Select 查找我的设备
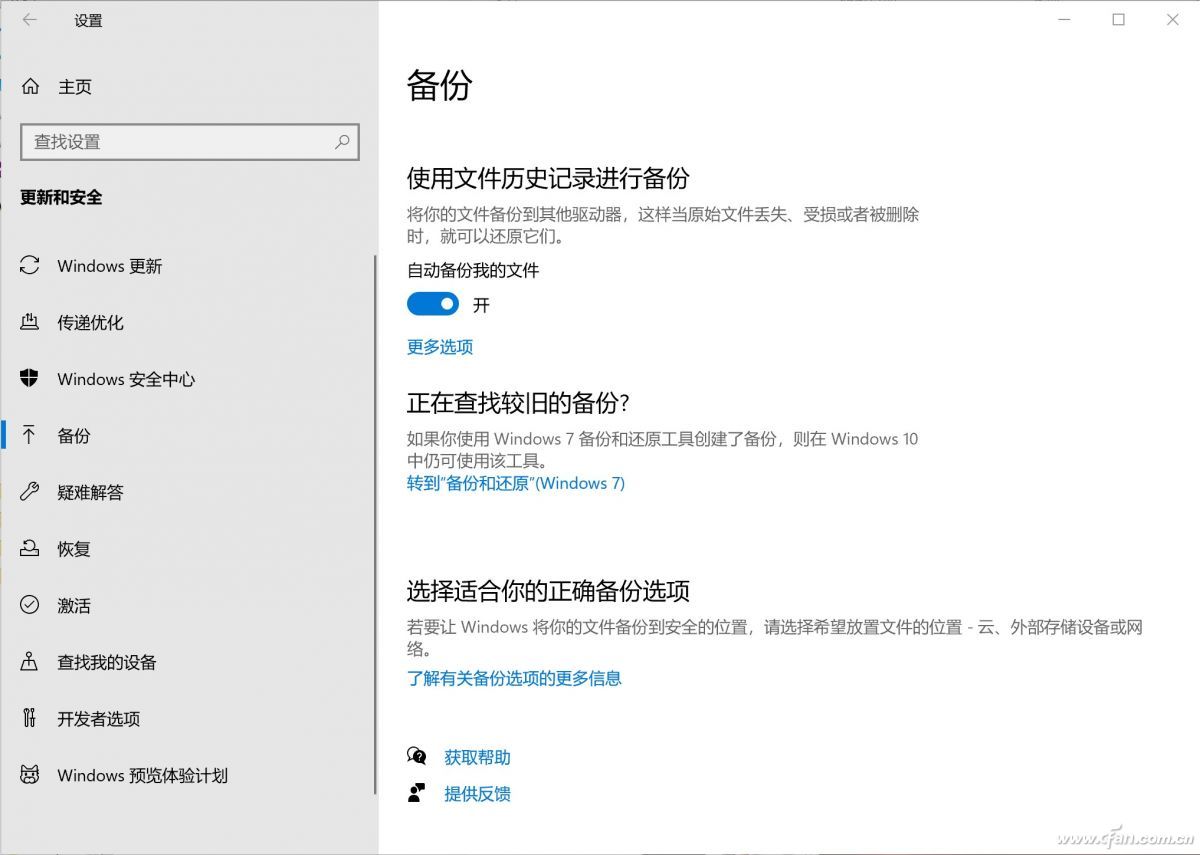The height and width of the screenshot is (855, 1200). point(105,661)
